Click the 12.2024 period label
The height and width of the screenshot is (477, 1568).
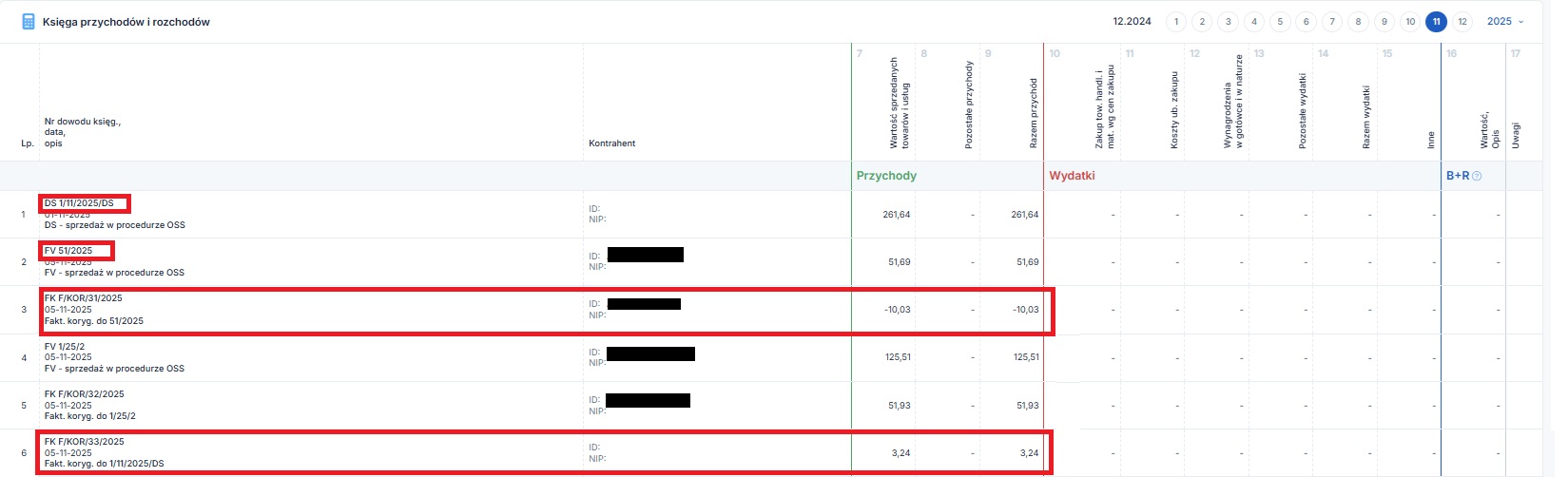click(1132, 22)
